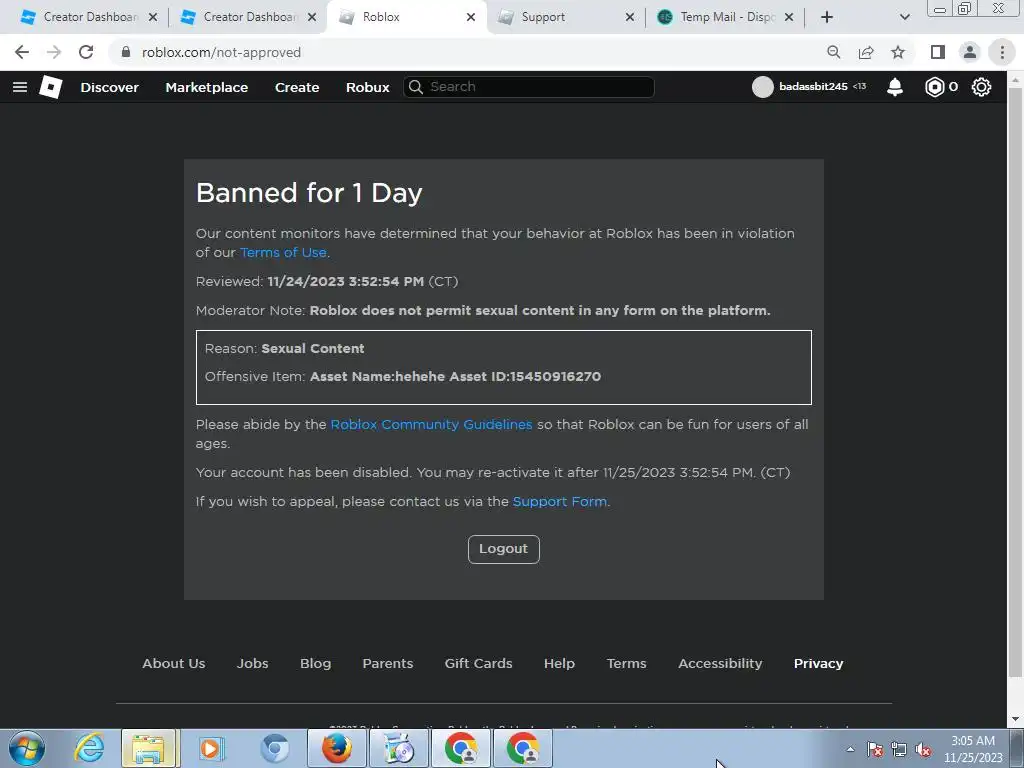Open the Robux balance icon
Viewport: 1024px width, 768px height.
[x=935, y=87]
